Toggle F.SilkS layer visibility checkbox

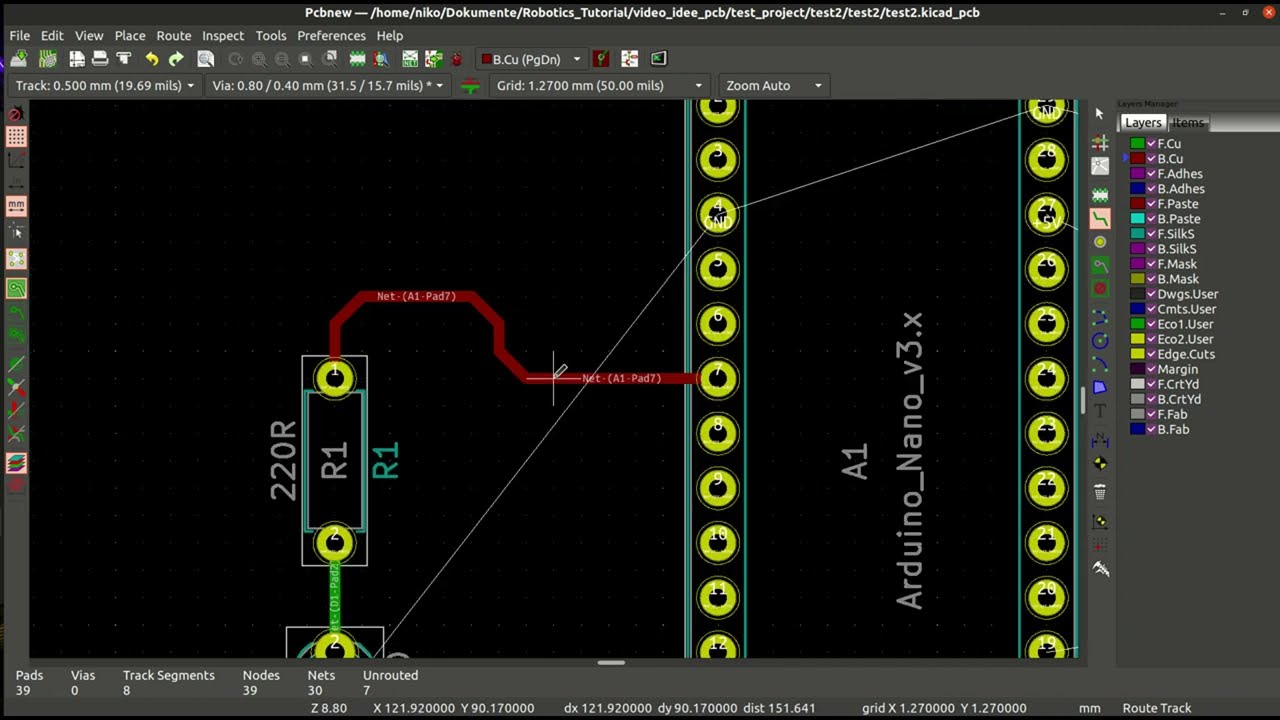point(1151,234)
